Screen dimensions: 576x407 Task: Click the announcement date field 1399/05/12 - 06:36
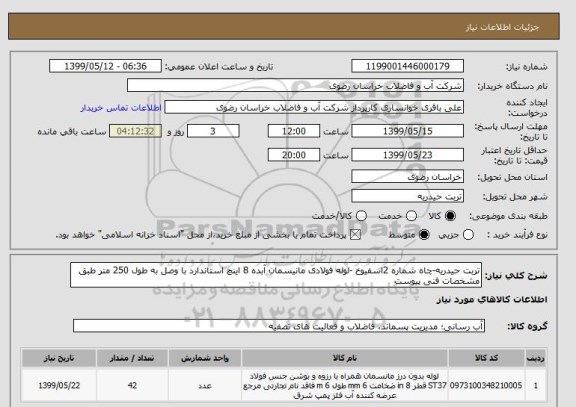click(x=105, y=66)
